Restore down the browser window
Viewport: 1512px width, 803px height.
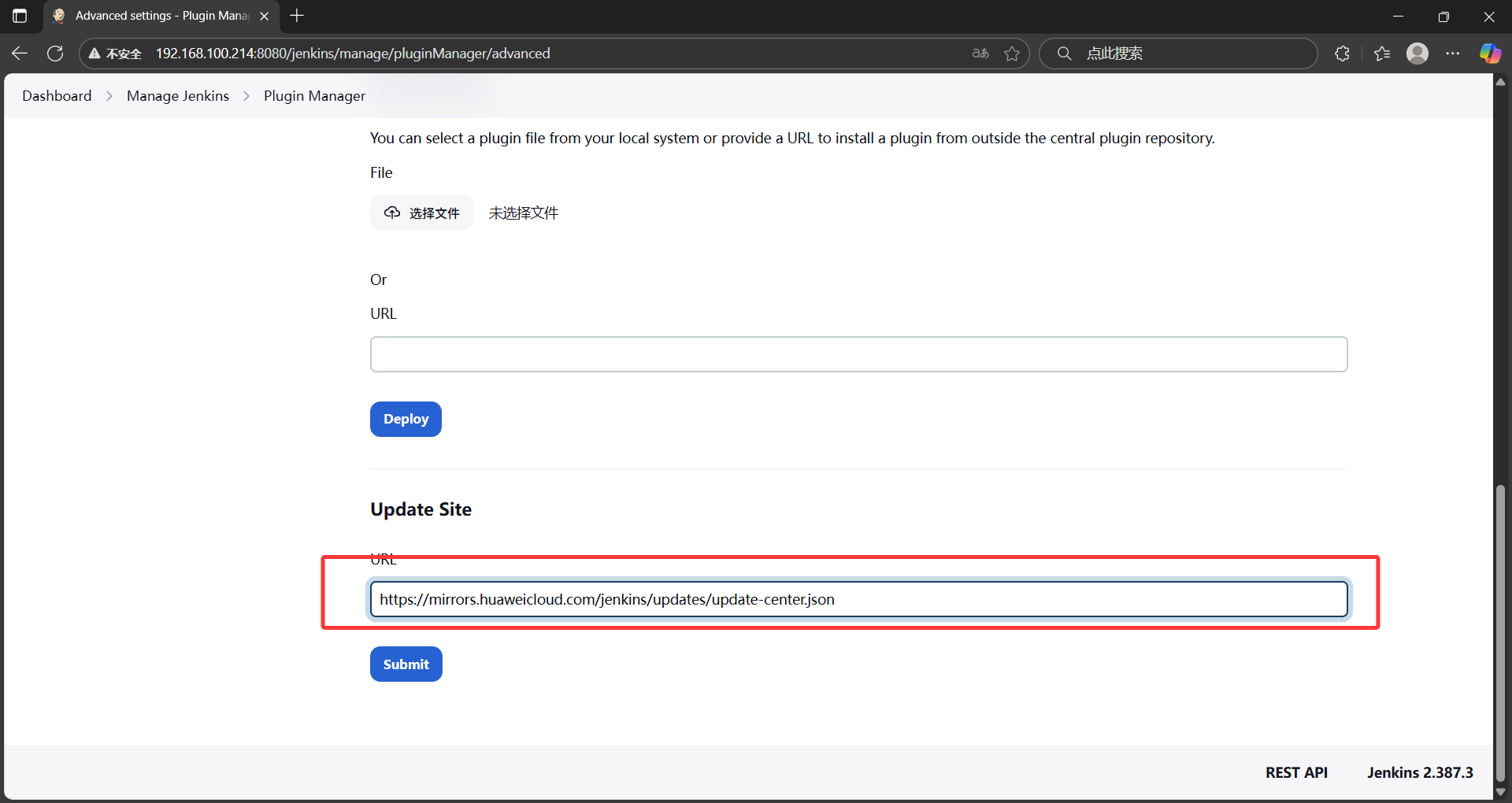[x=1443, y=16]
